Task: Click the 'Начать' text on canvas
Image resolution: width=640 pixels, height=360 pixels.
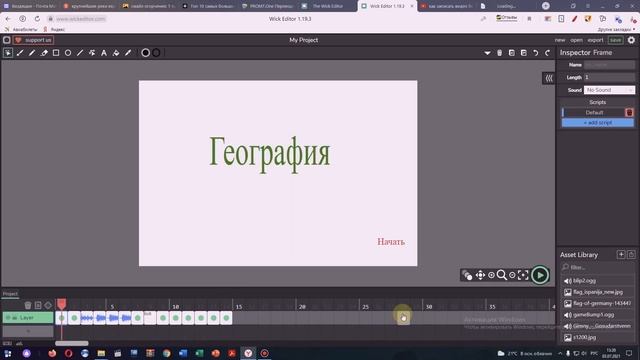Action: click(391, 242)
